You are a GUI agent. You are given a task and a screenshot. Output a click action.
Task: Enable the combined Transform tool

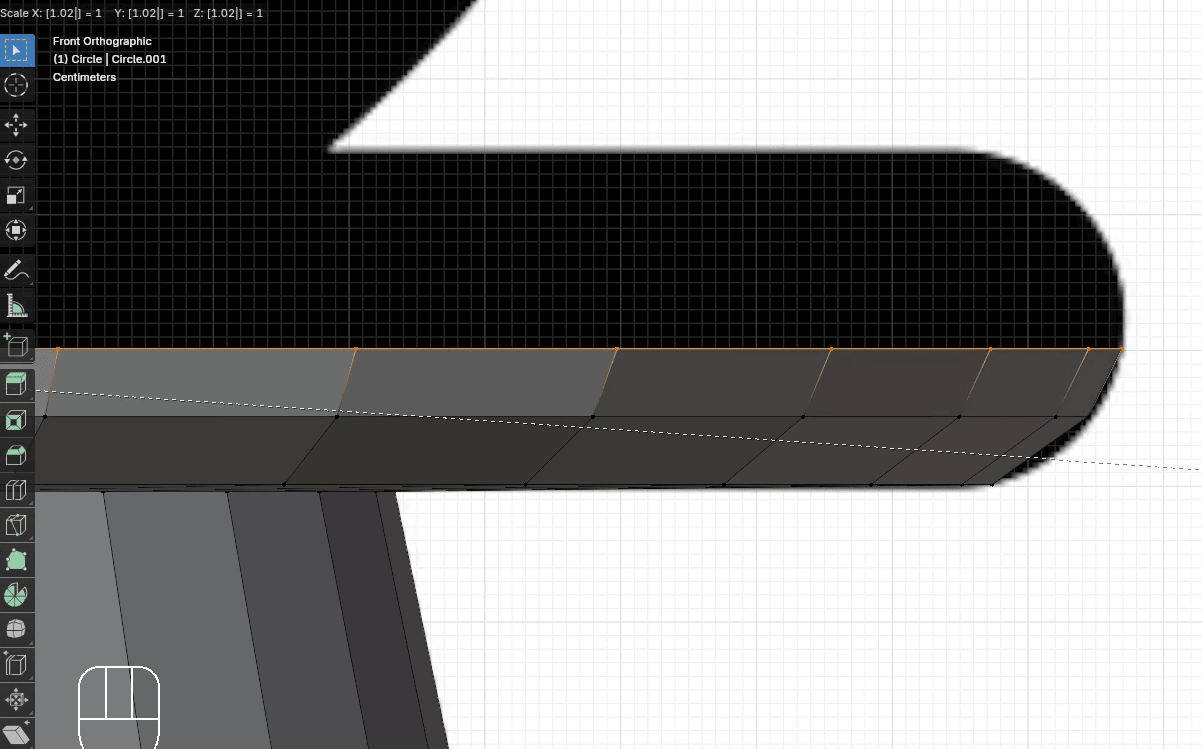click(16, 231)
